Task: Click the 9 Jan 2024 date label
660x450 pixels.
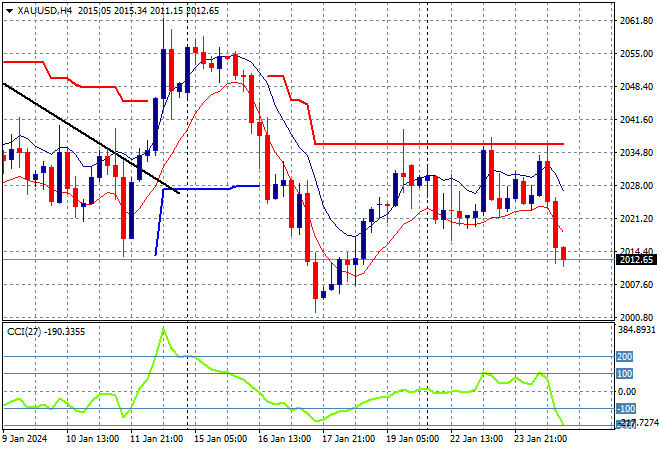Action: (25, 437)
